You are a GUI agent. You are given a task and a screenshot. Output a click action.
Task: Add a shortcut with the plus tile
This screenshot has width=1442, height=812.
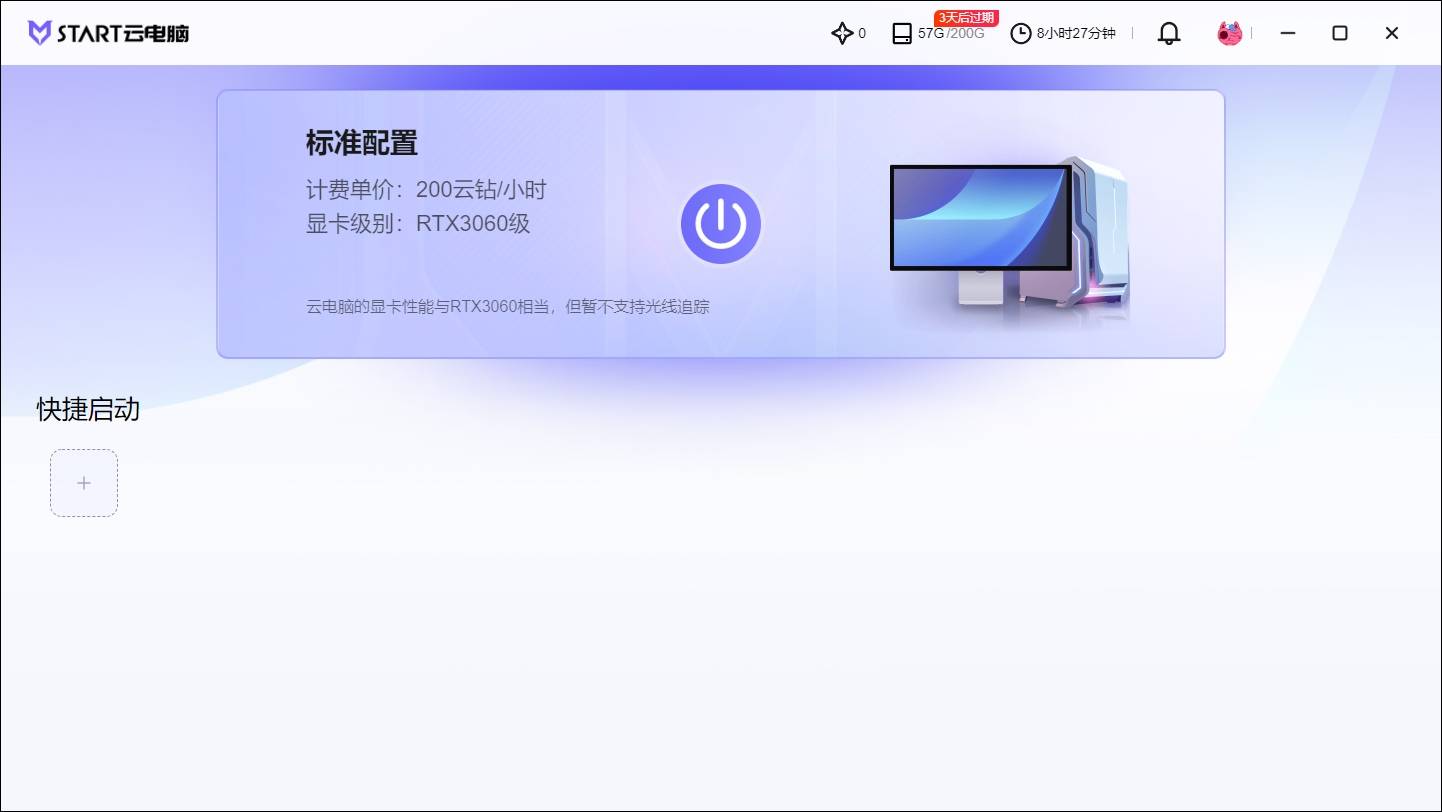(x=84, y=483)
